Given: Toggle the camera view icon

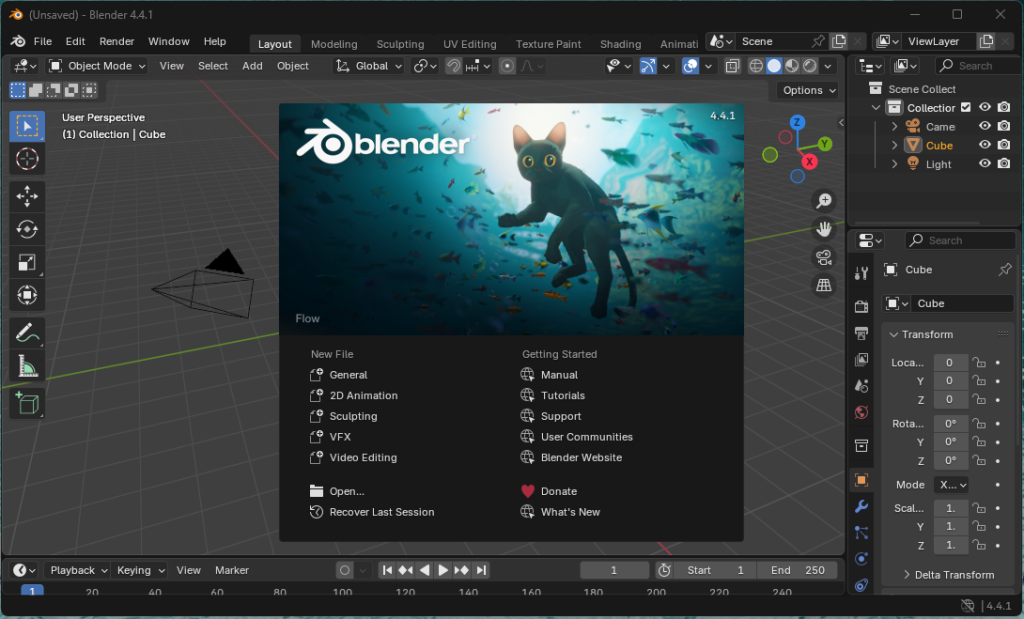Looking at the screenshot, I should pyautogui.click(x=824, y=257).
